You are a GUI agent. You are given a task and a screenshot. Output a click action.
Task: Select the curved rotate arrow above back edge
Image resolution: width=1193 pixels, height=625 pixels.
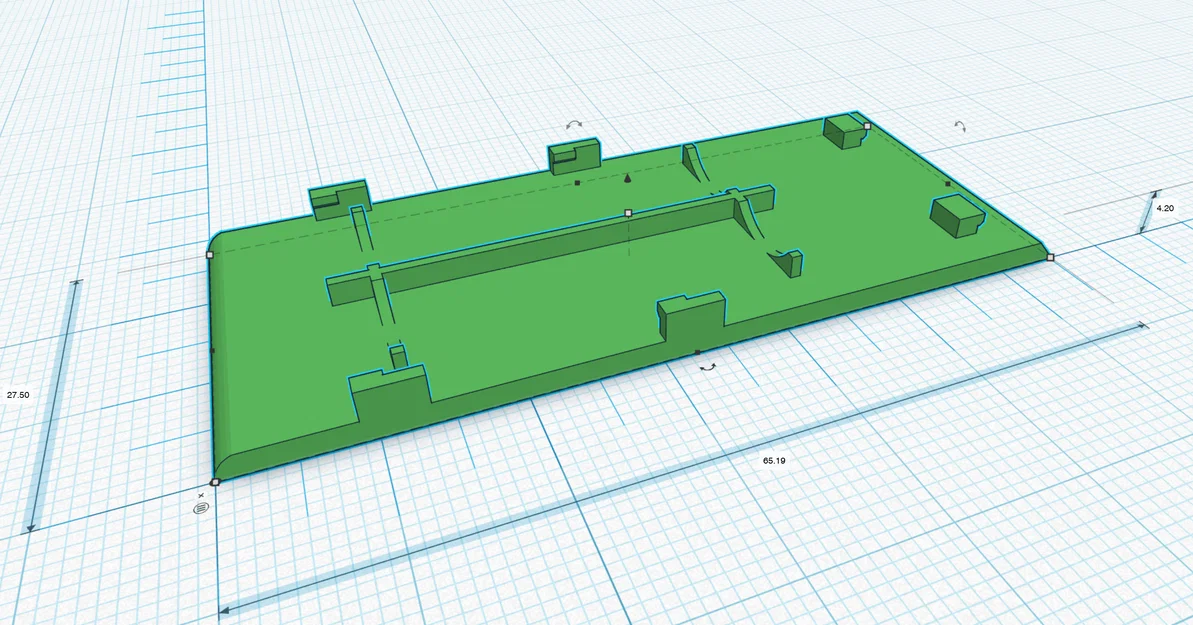pos(574,124)
